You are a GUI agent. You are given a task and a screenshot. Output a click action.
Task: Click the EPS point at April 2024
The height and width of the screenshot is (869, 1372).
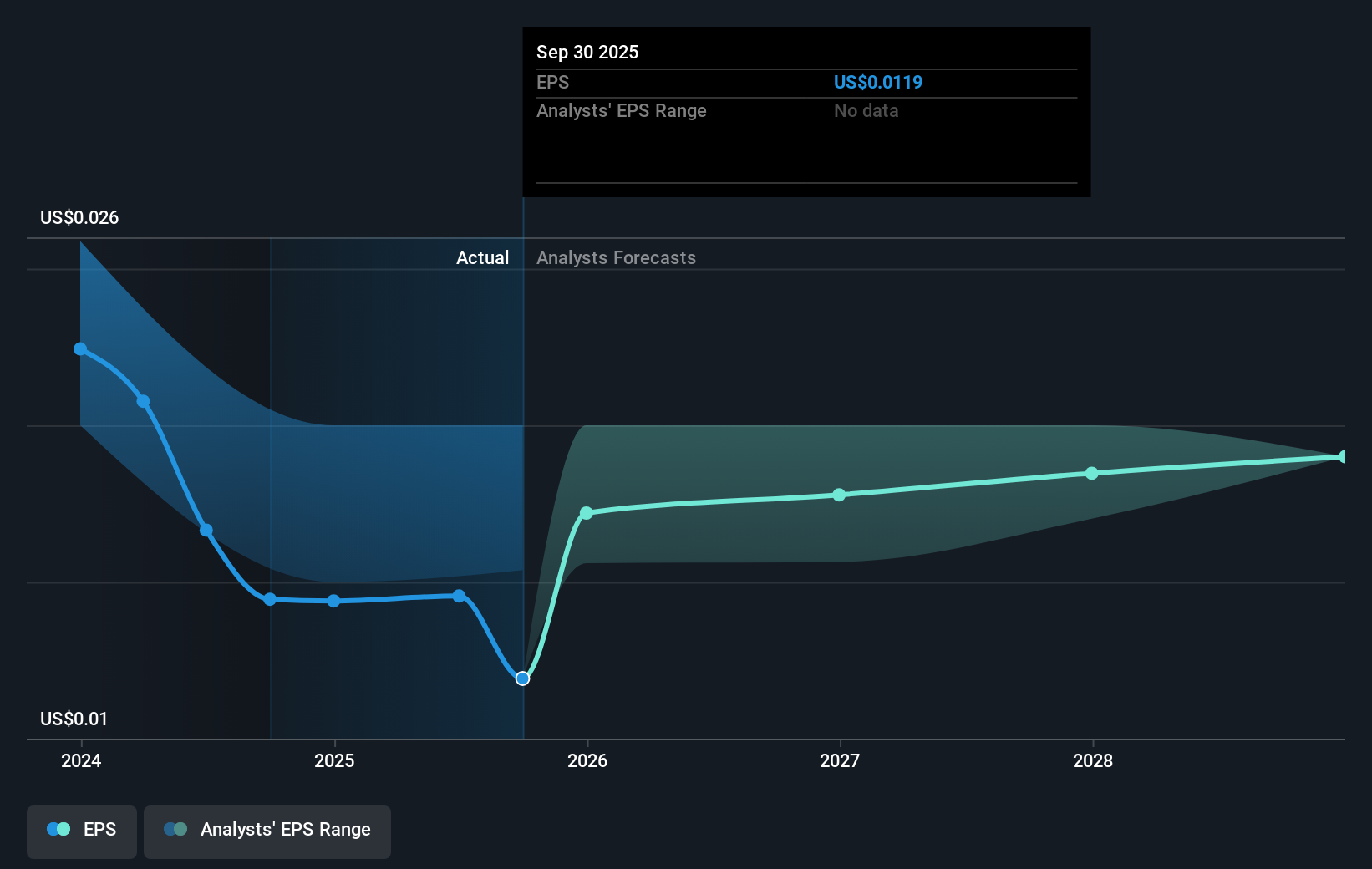pos(144,402)
